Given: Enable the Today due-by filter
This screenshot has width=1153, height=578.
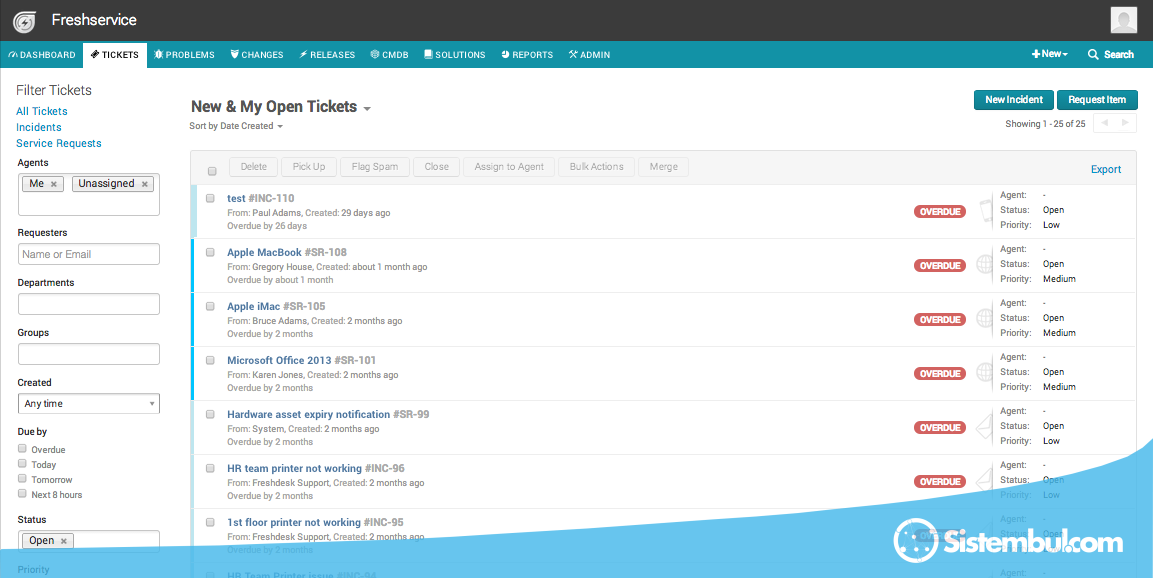Looking at the screenshot, I should (x=23, y=463).
